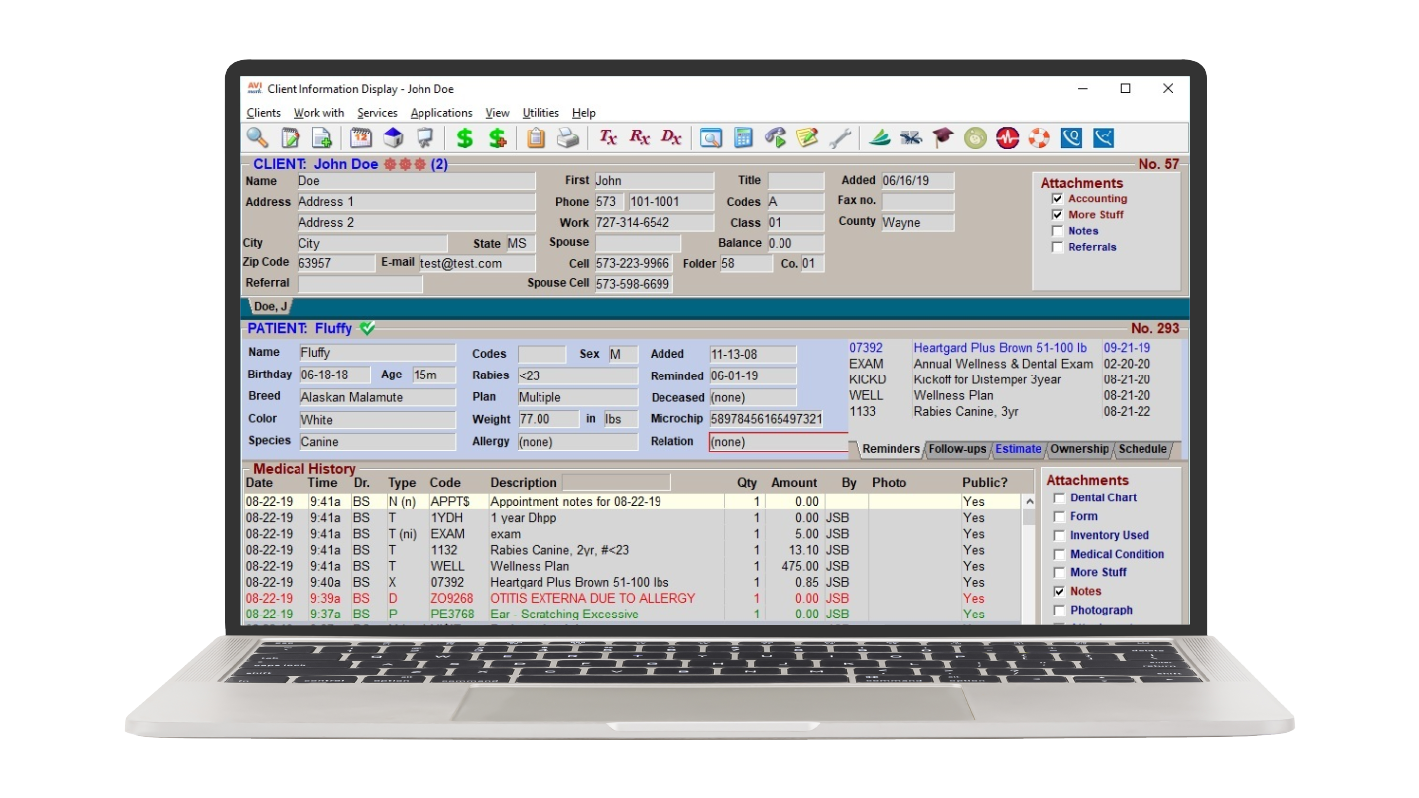Viewport: 1419px width, 798px height.
Task: Select the Heartgard Plus Brown reminder row
Action: (1000, 348)
